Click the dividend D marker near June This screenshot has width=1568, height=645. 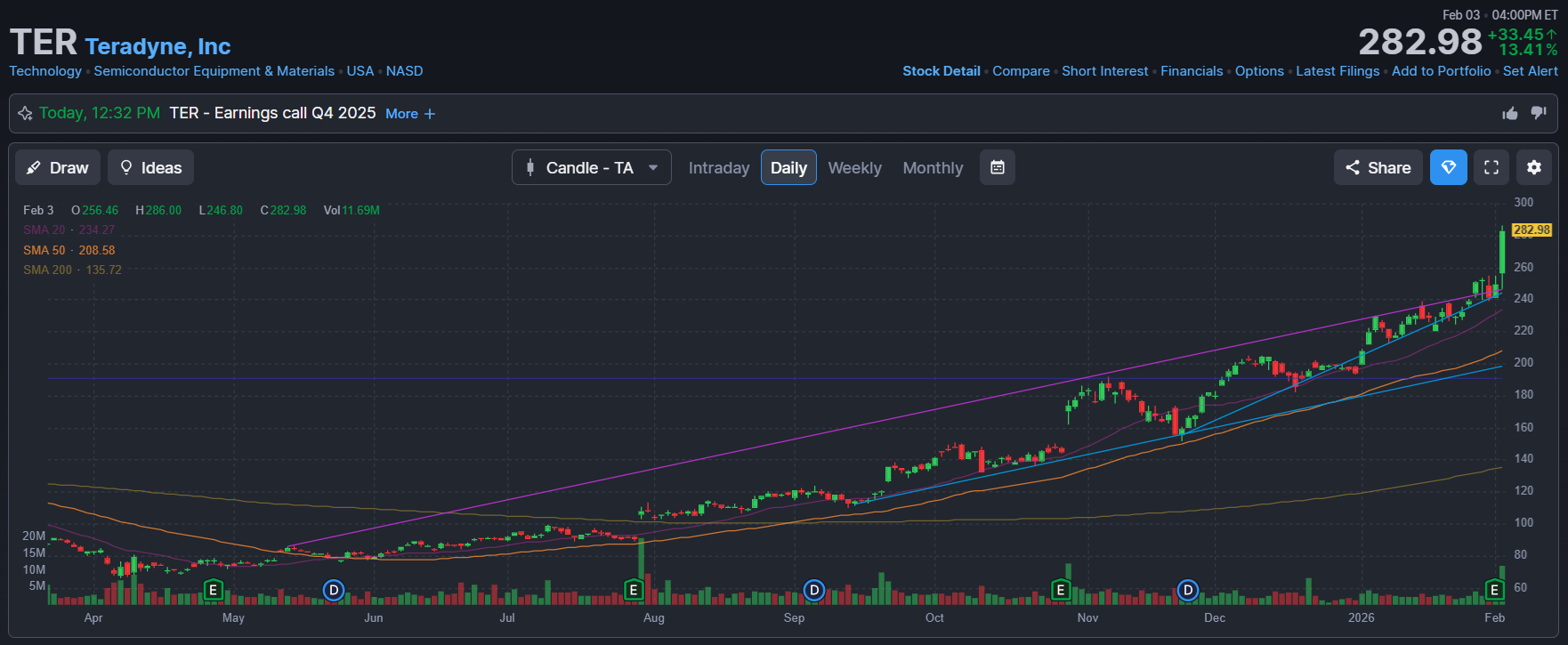click(x=334, y=590)
